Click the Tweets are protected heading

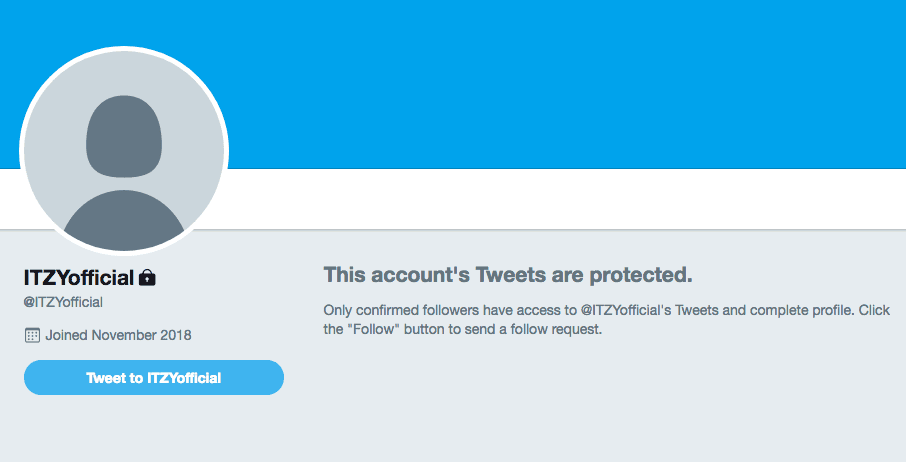pyautogui.click(x=508, y=274)
